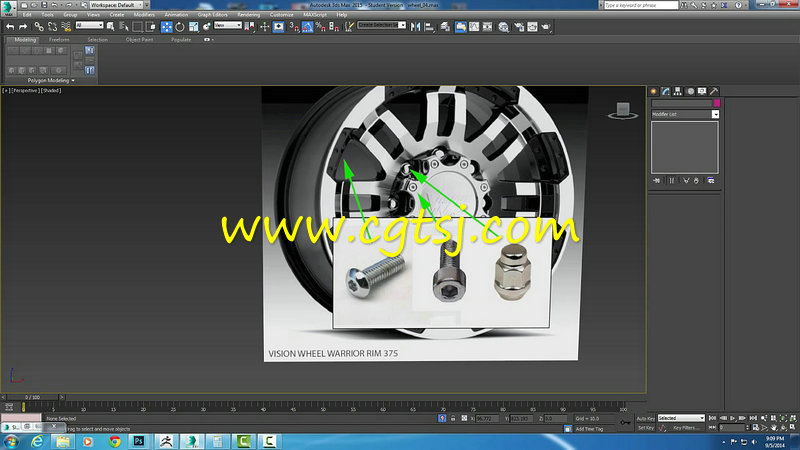The image size is (800, 450).
Task: Activate the Select and Move tool
Action: (x=166, y=27)
